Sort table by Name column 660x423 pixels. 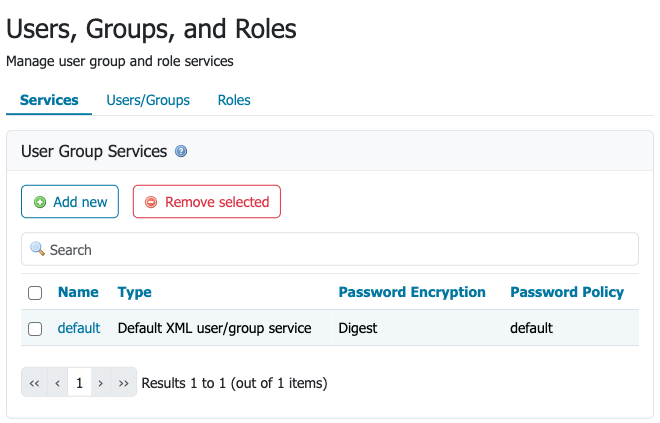[x=78, y=292]
